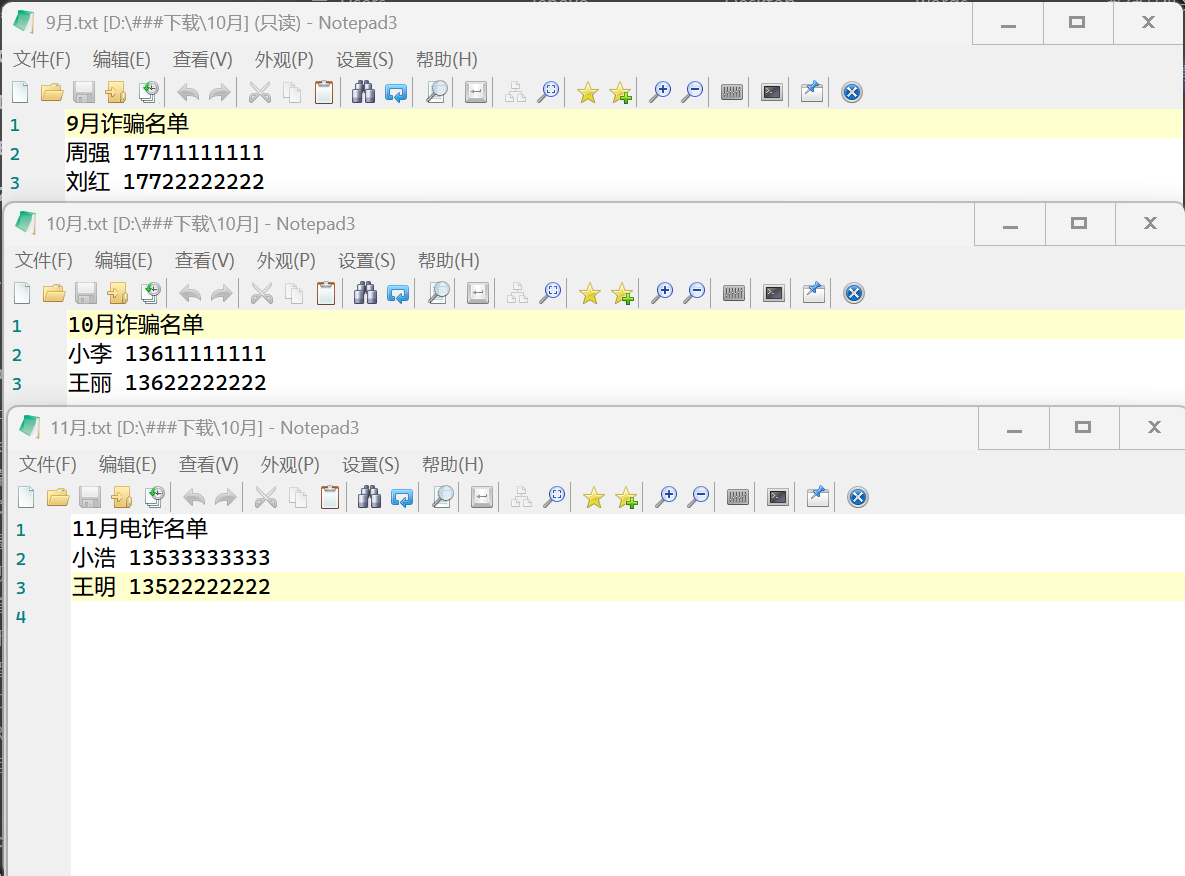
Task: Click New file icon in 11月.txt window
Action: pos(27,497)
